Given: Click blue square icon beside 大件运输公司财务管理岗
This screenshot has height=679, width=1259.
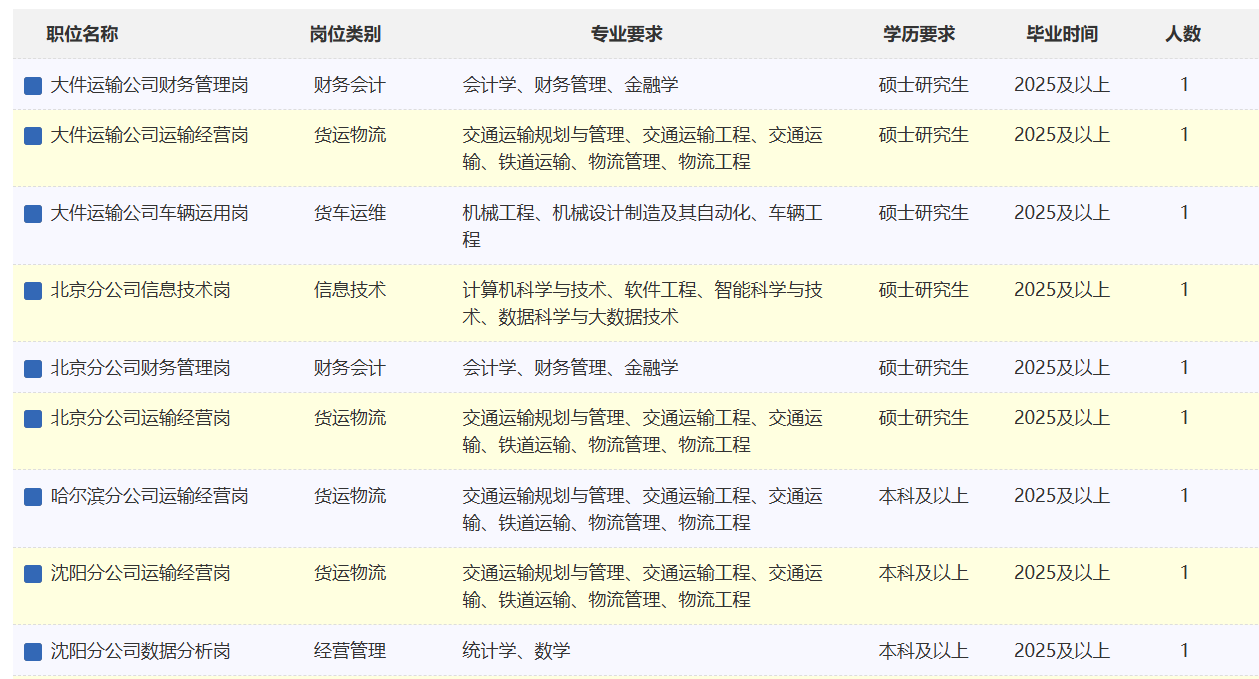Looking at the screenshot, I should click(33, 86).
